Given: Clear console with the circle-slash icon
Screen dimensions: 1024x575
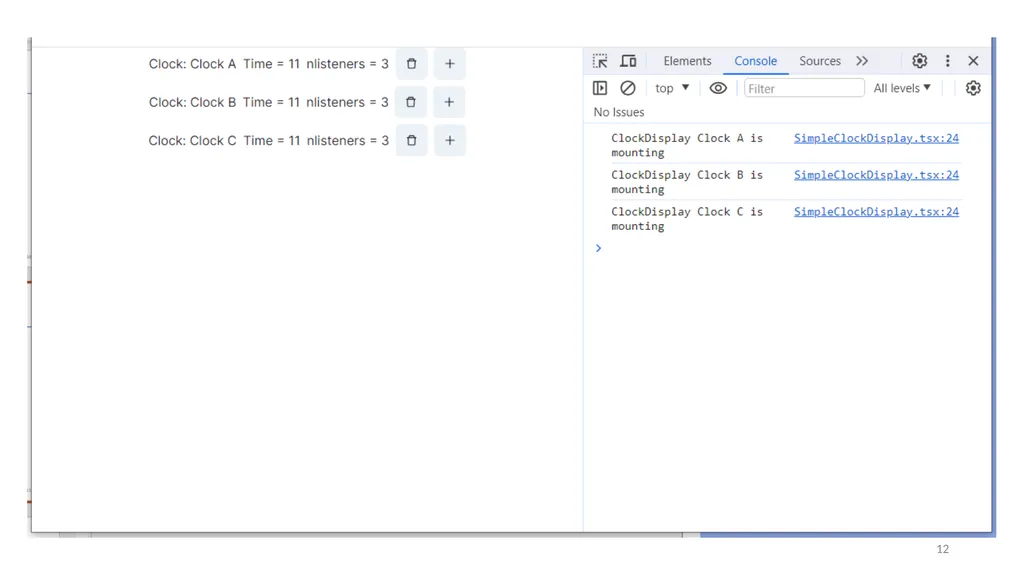Looking at the screenshot, I should 628,88.
